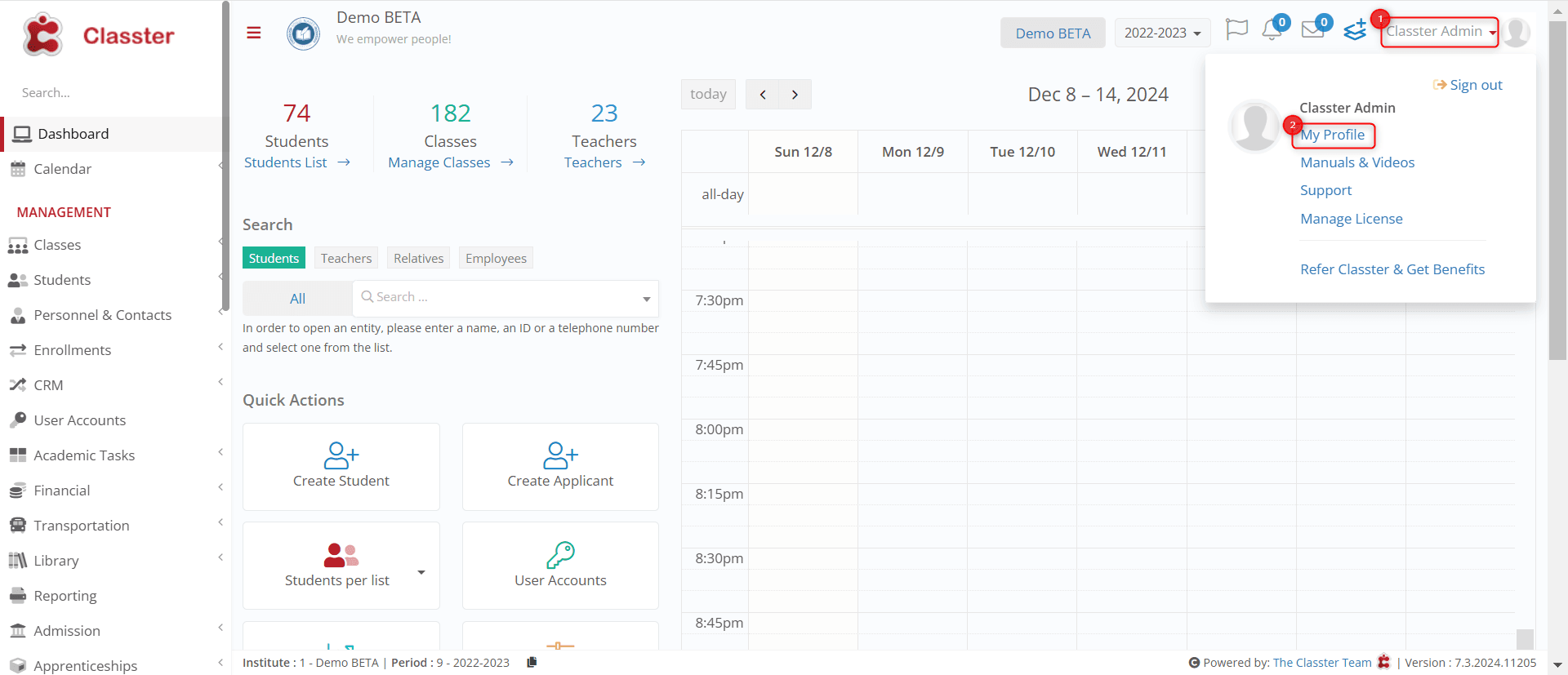Expand the Enrollments submenu chevron
1568x675 pixels.
click(x=220, y=347)
